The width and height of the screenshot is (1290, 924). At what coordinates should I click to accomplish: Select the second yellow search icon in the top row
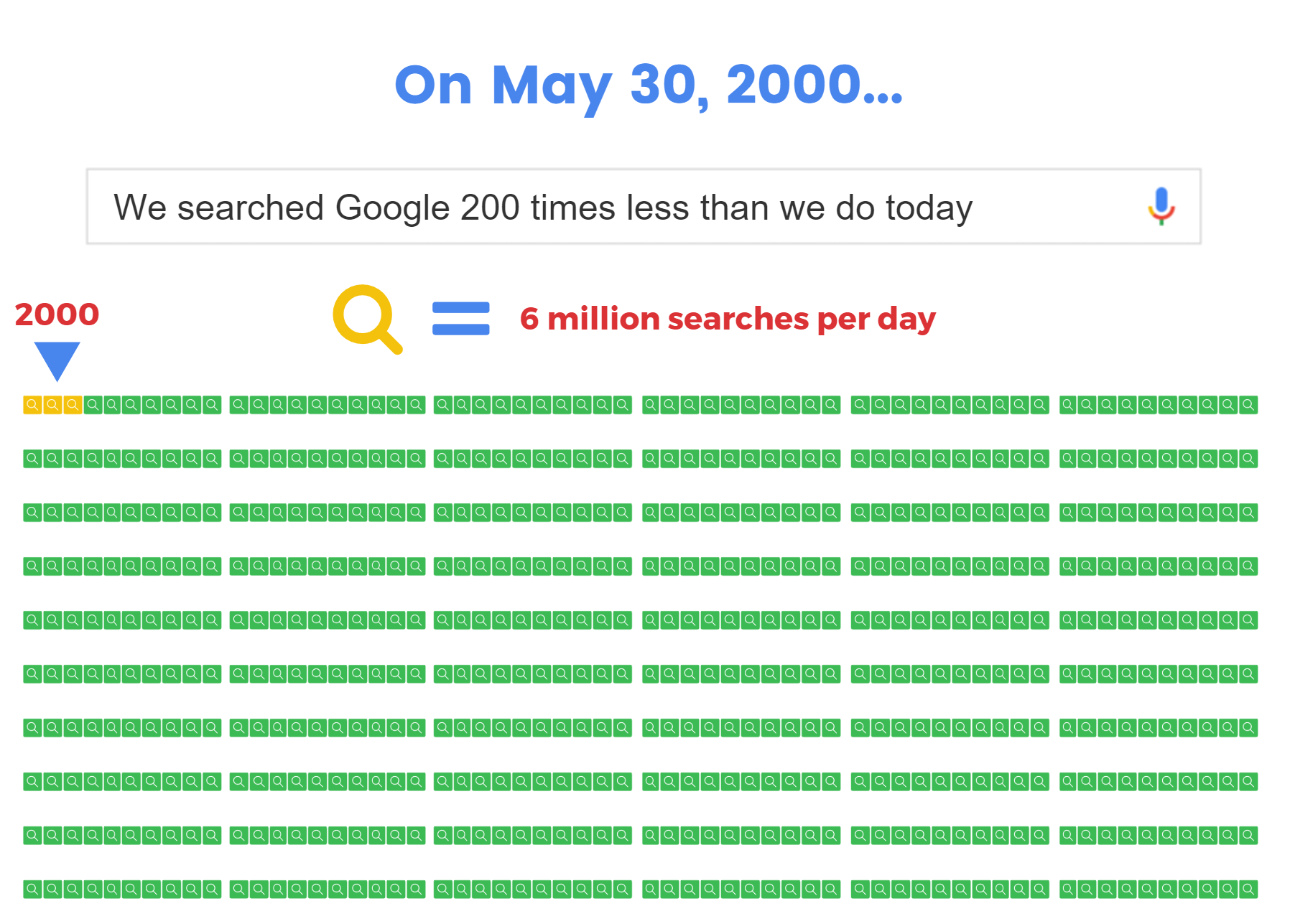click(x=52, y=405)
